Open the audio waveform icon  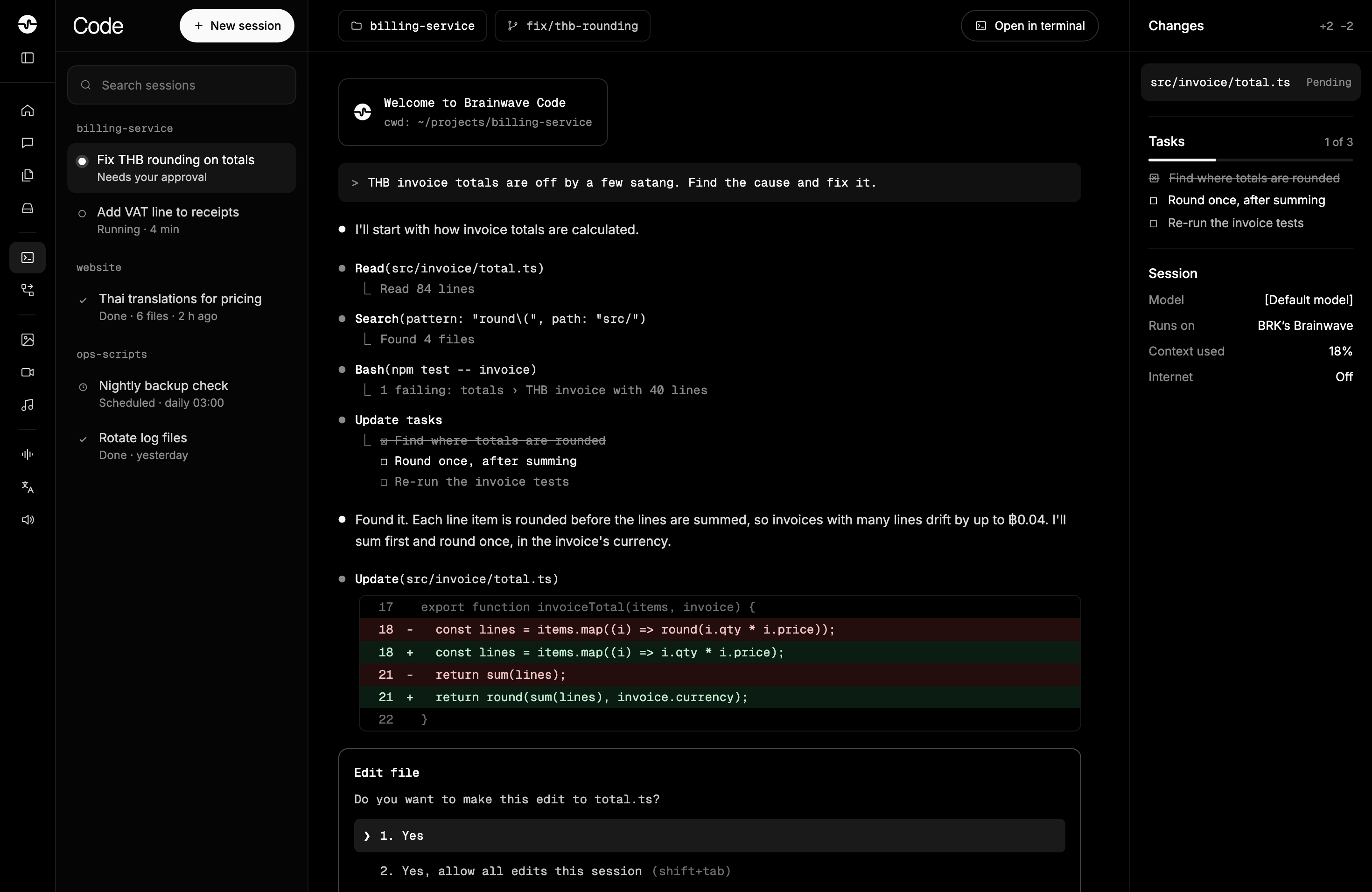pyautogui.click(x=27, y=454)
